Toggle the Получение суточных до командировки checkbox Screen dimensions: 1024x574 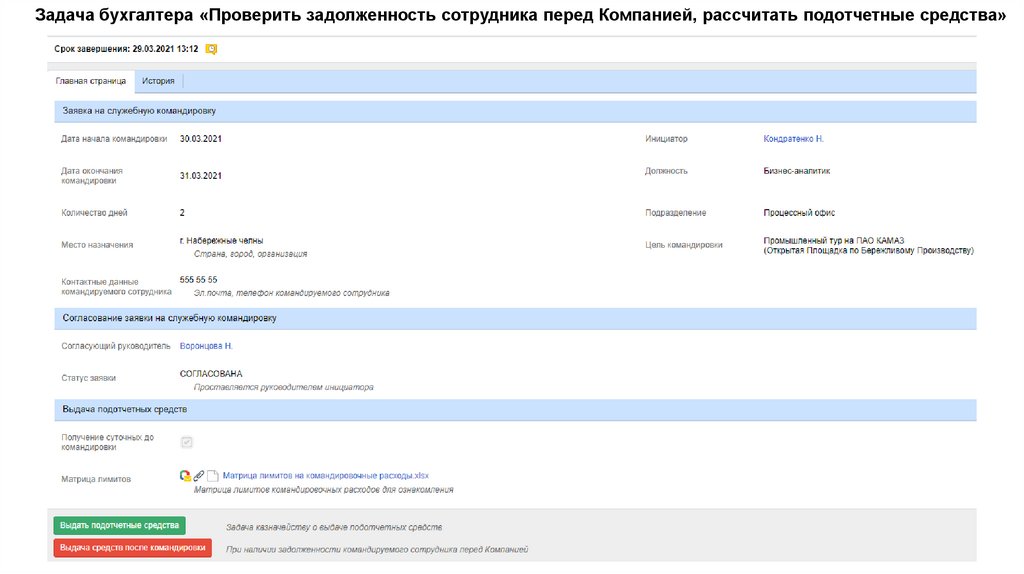[x=186, y=442]
